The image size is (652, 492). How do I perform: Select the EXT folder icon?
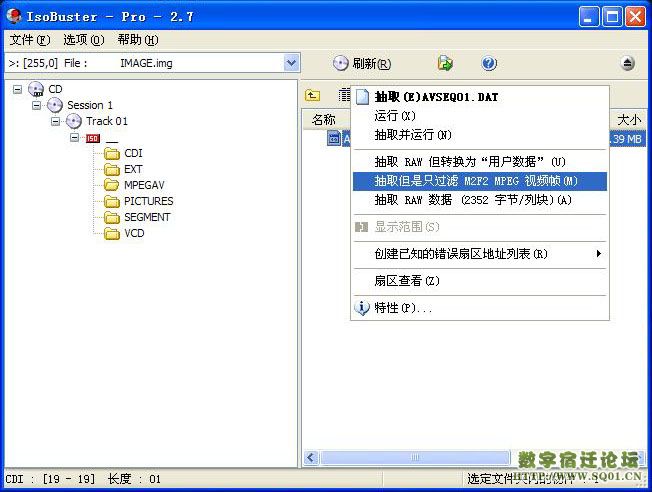[112, 169]
